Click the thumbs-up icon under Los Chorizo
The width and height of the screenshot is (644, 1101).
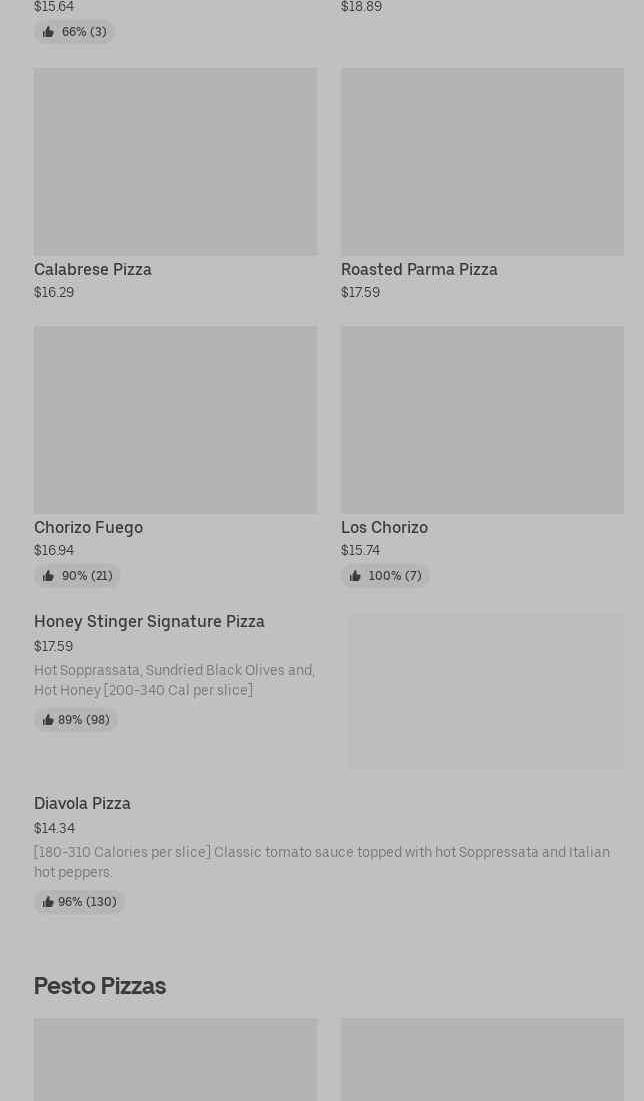355,576
